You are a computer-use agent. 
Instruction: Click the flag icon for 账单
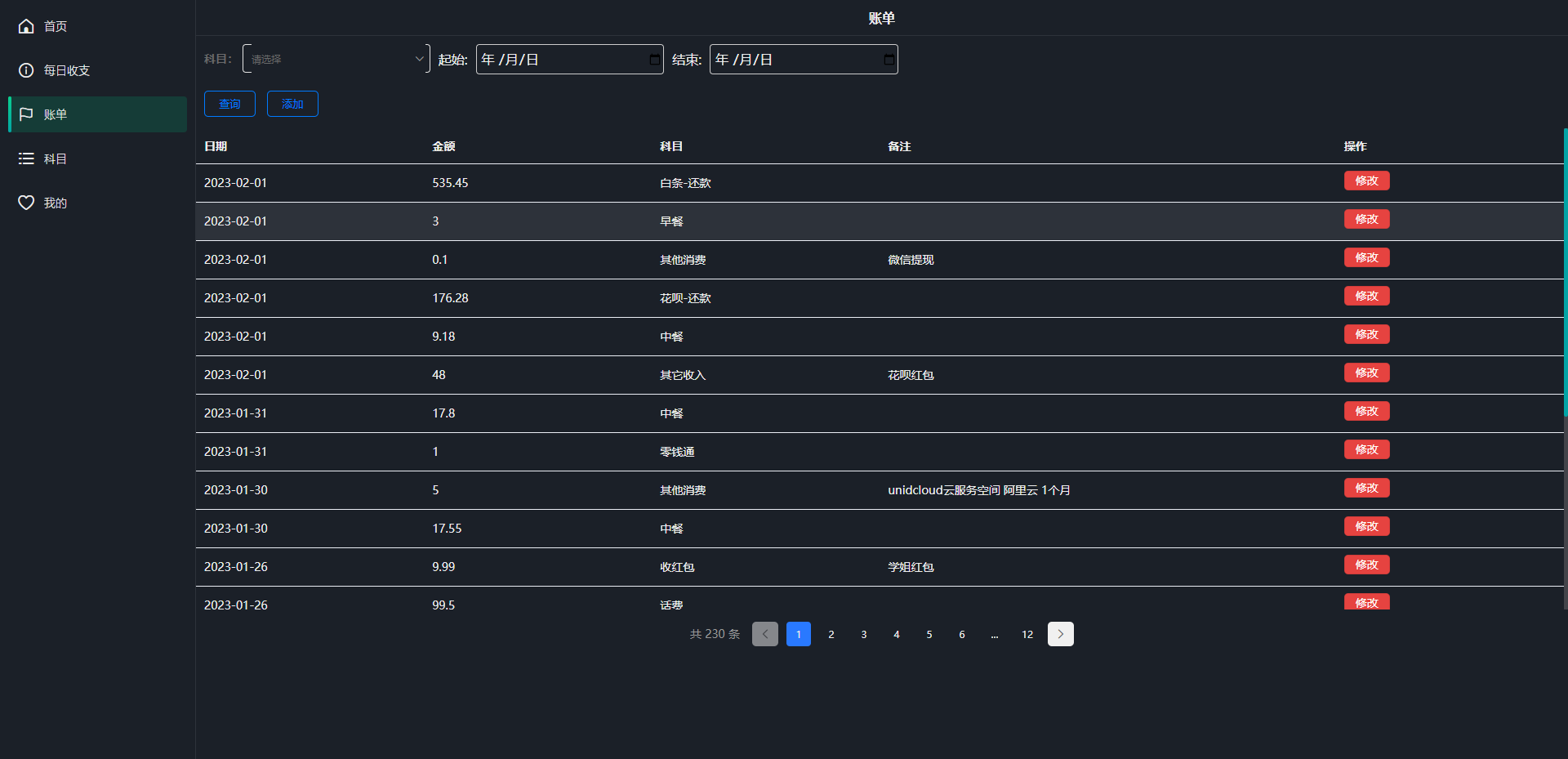26,114
